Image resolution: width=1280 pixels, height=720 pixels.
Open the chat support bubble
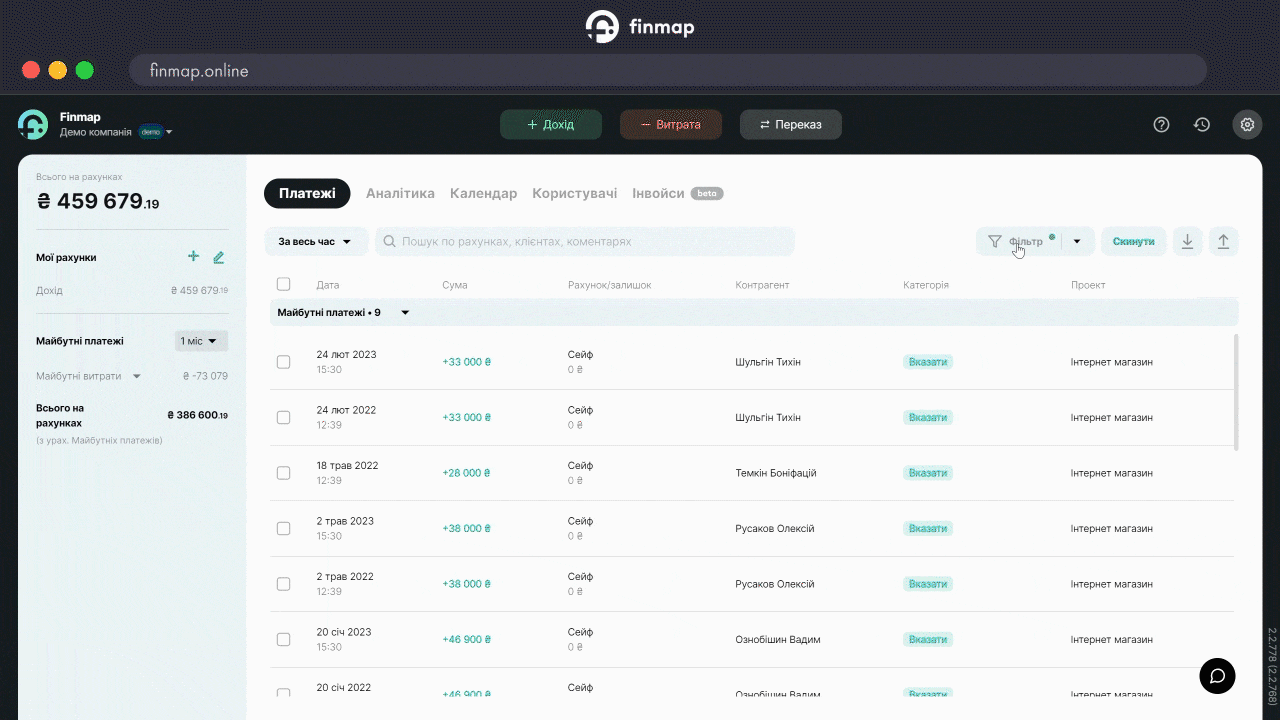point(1217,676)
